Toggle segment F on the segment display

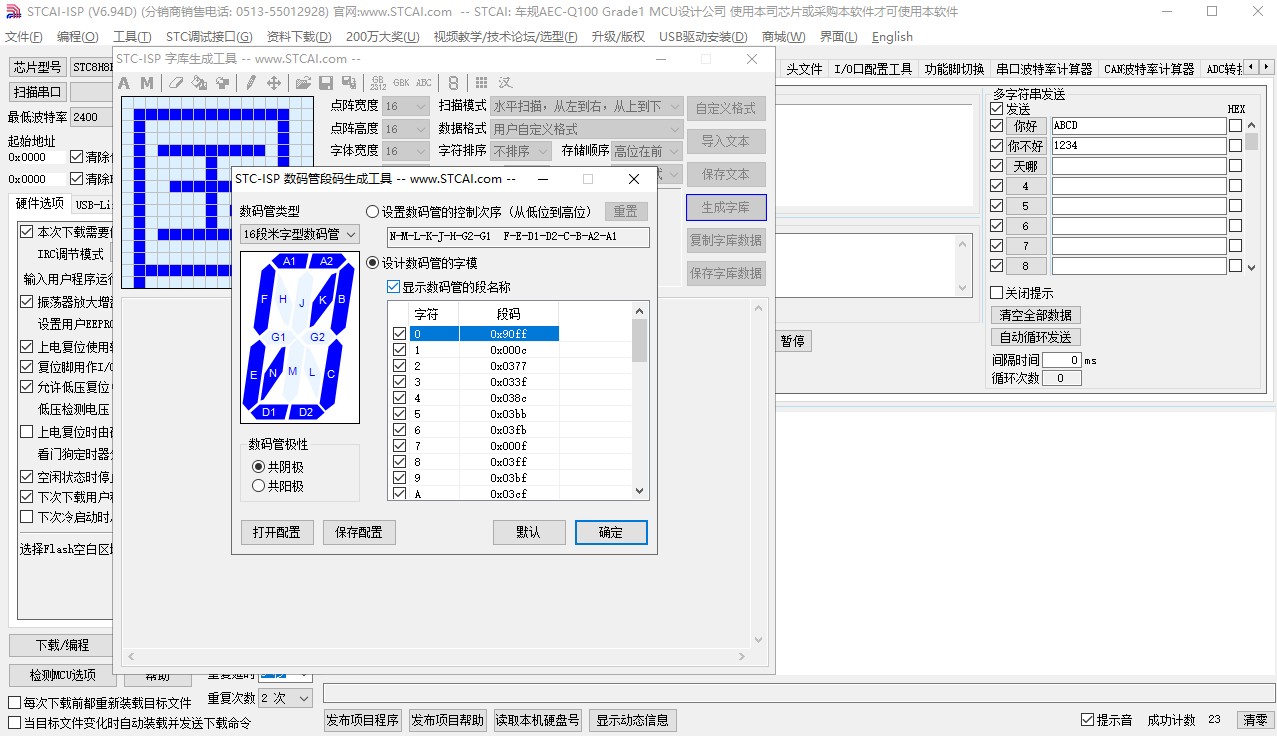point(264,299)
